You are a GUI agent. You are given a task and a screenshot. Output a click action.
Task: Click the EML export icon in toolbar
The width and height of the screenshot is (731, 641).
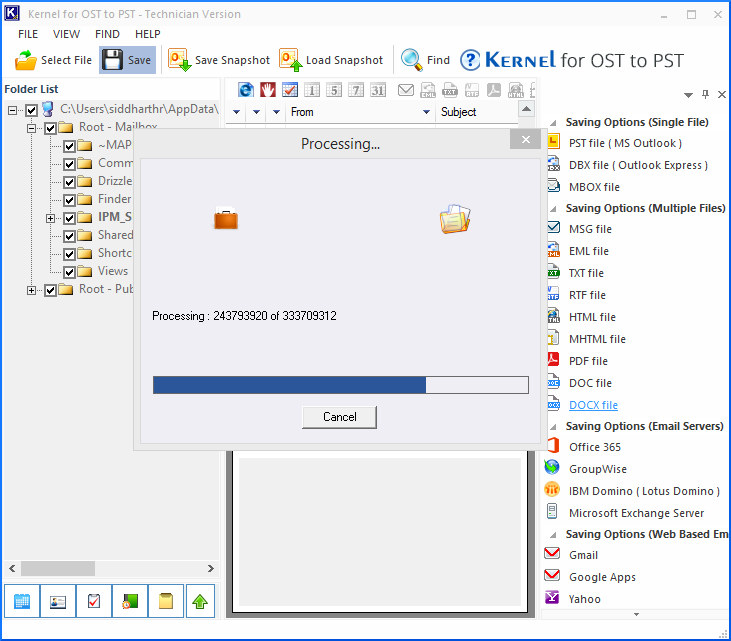(428, 90)
